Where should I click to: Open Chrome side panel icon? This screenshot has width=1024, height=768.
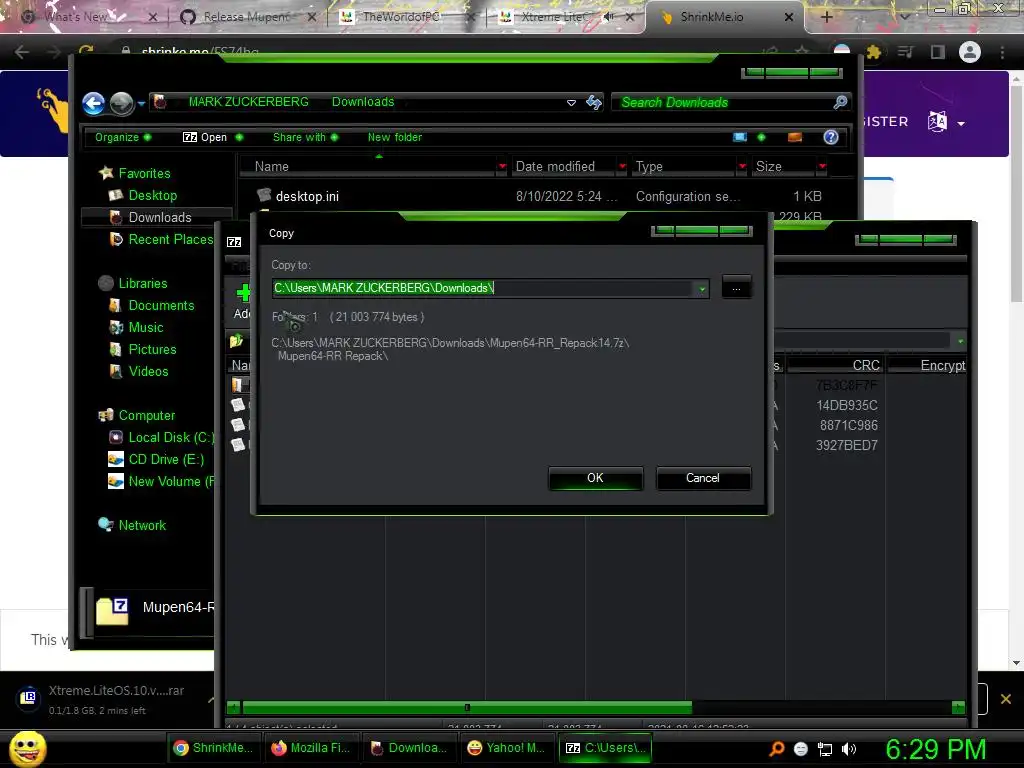pos(938,52)
